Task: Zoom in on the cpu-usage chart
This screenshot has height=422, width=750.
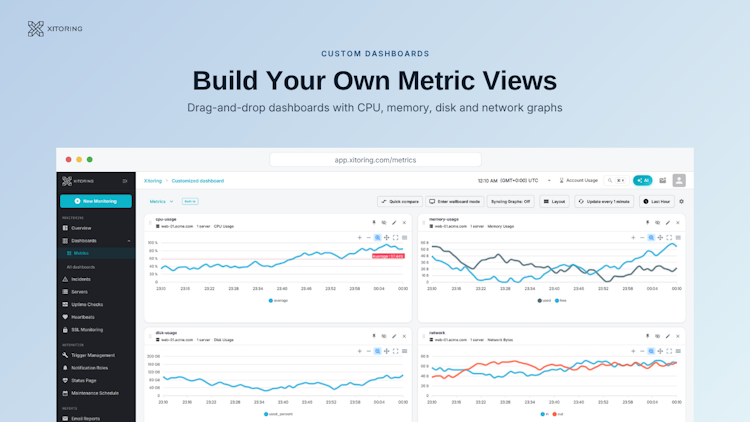Action: [x=359, y=237]
